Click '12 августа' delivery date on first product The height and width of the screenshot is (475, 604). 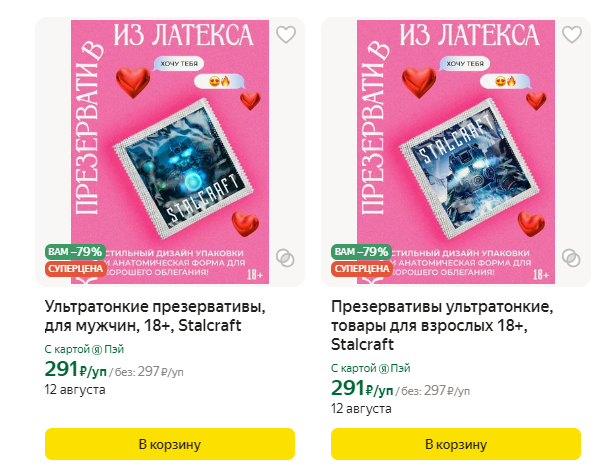pos(75,389)
